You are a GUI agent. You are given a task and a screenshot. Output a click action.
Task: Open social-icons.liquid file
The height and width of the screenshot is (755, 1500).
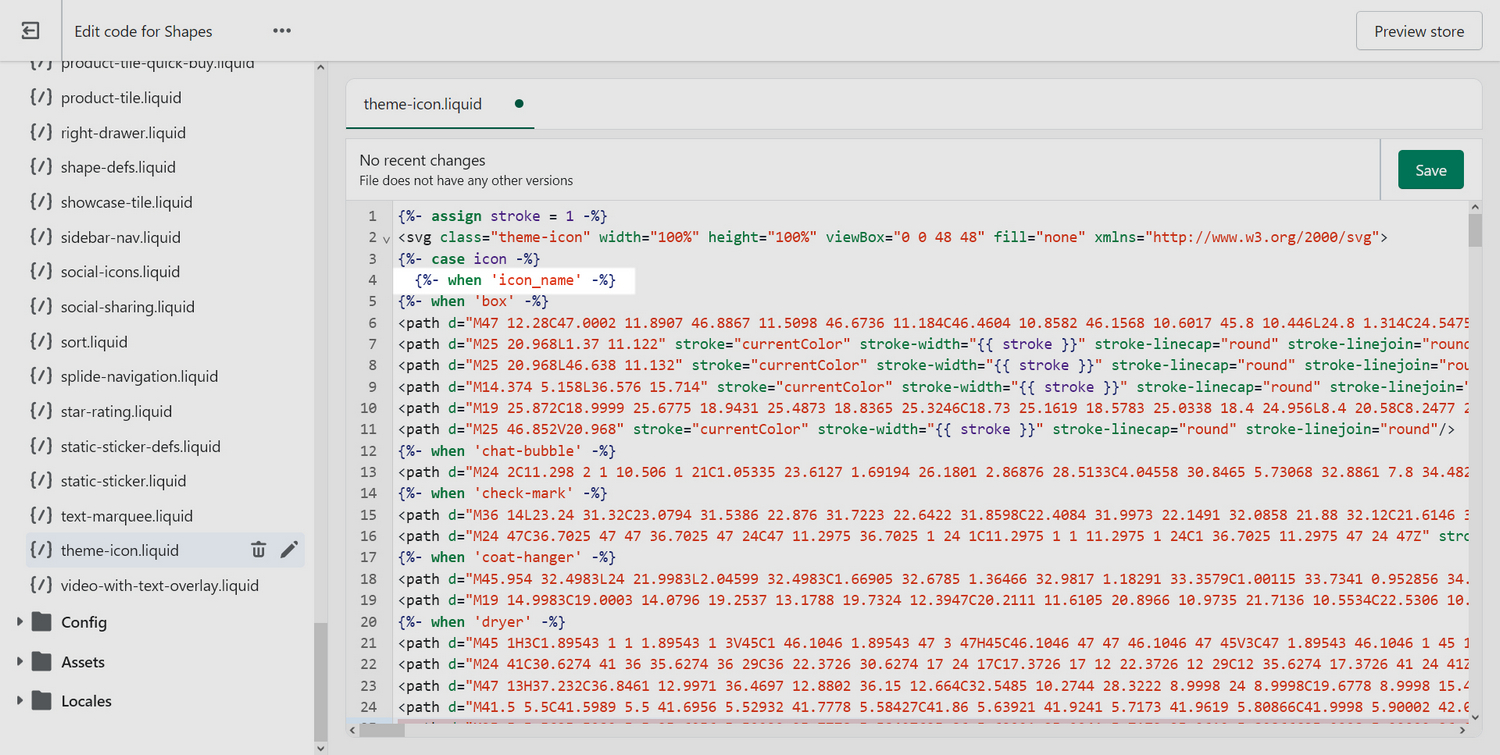click(x=120, y=271)
